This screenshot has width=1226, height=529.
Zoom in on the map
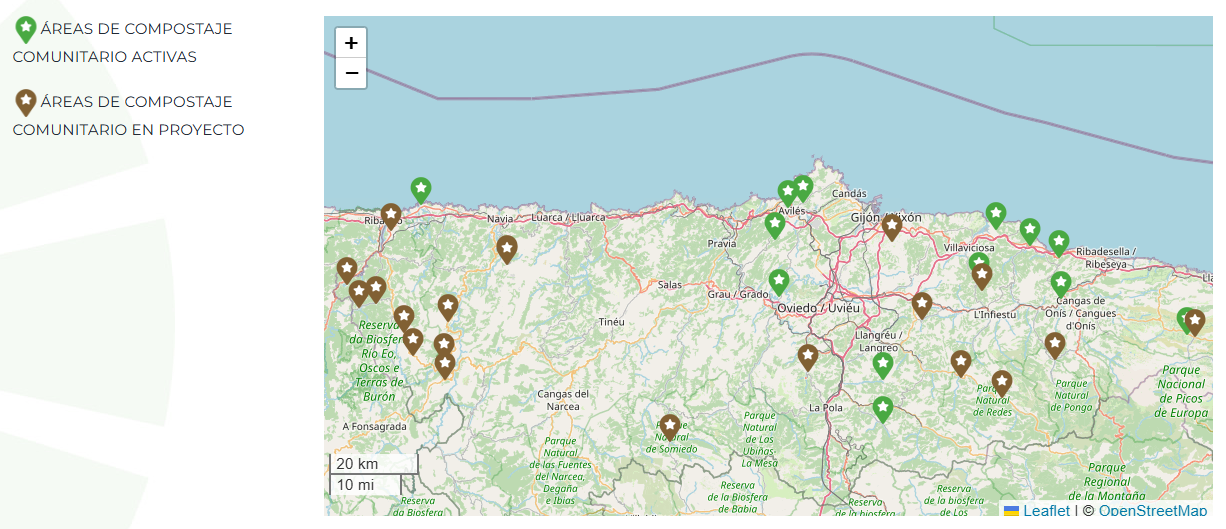(351, 44)
